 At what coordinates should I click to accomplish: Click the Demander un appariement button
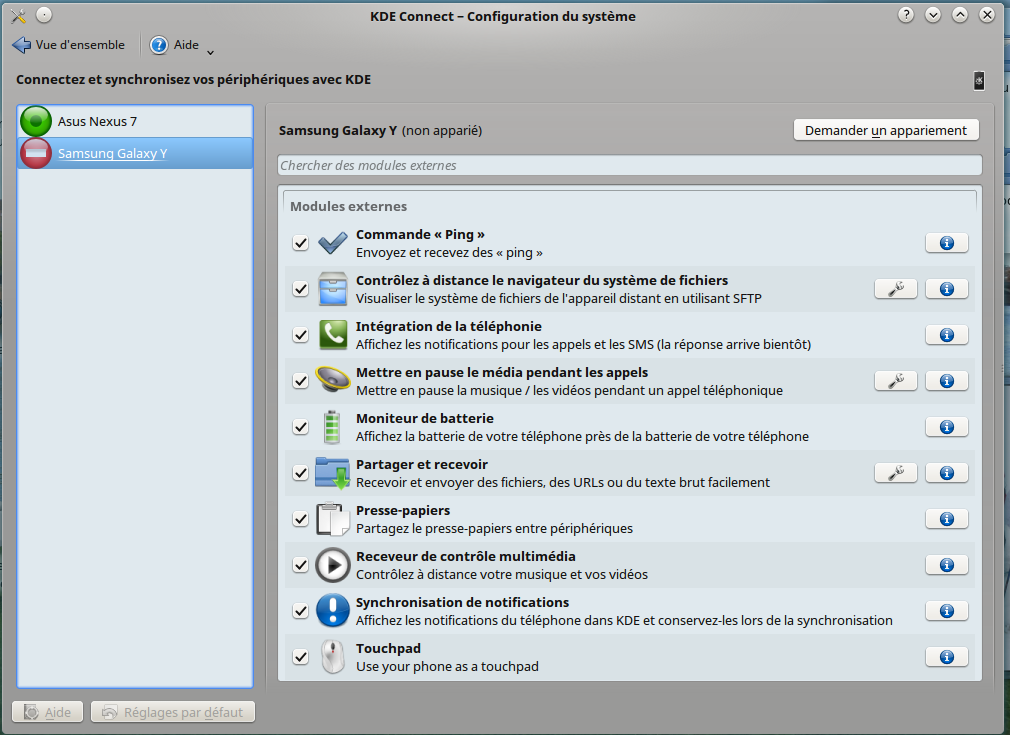[x=885, y=130]
